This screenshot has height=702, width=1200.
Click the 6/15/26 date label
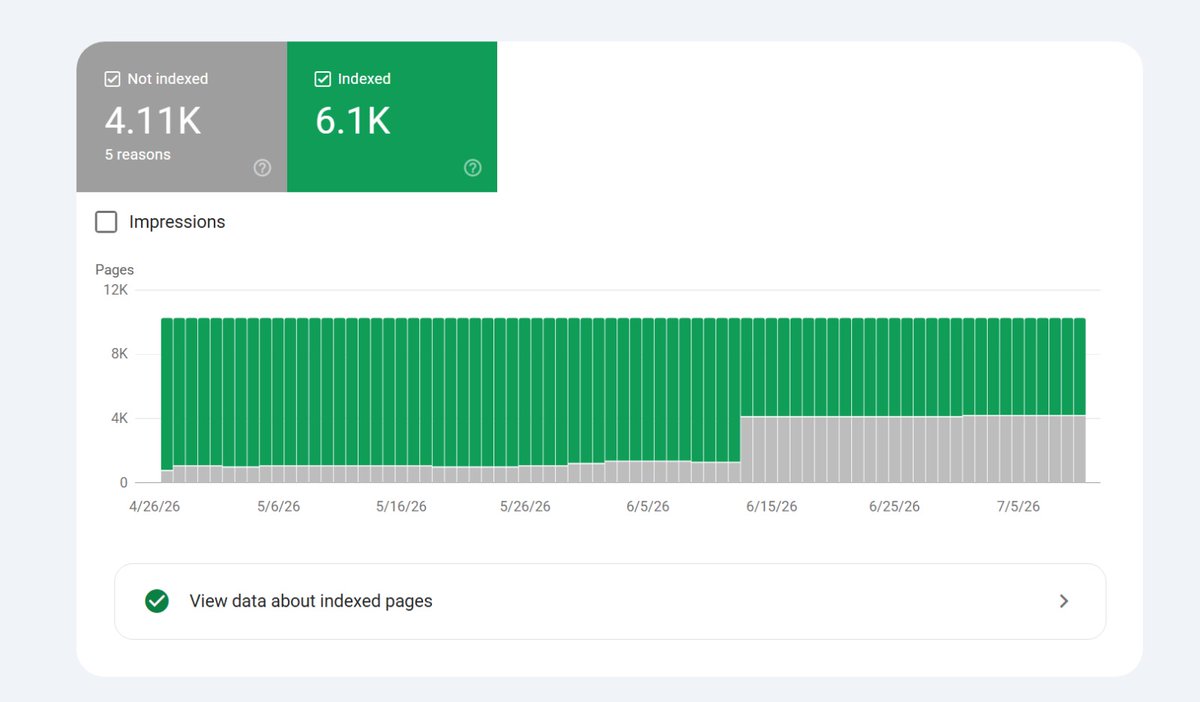click(x=772, y=507)
